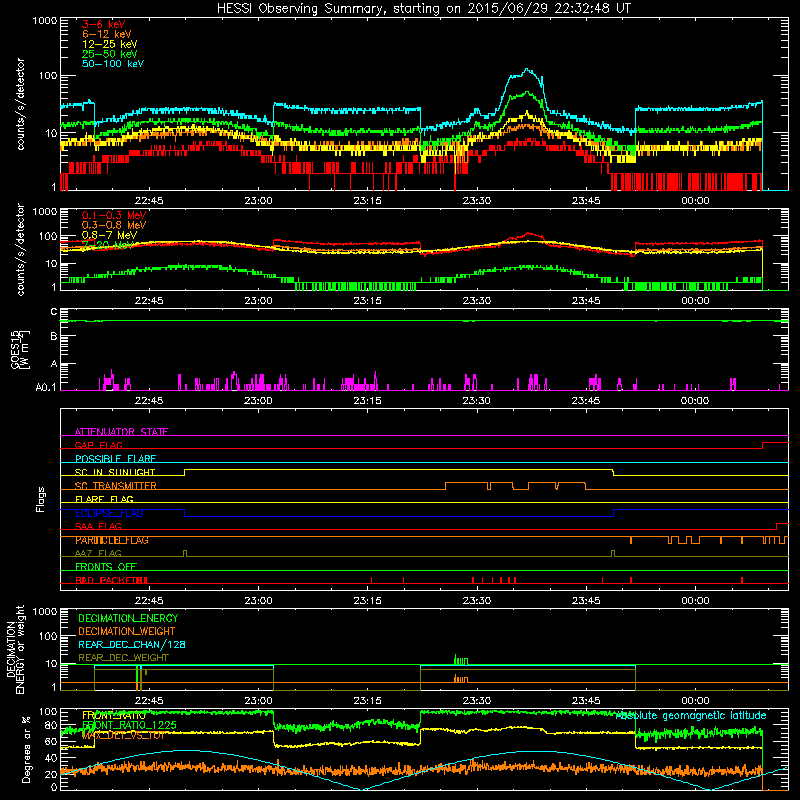Click the 22:45 tick label under the GOES panel
Viewport: 800px width, 800px height.
[x=149, y=401]
